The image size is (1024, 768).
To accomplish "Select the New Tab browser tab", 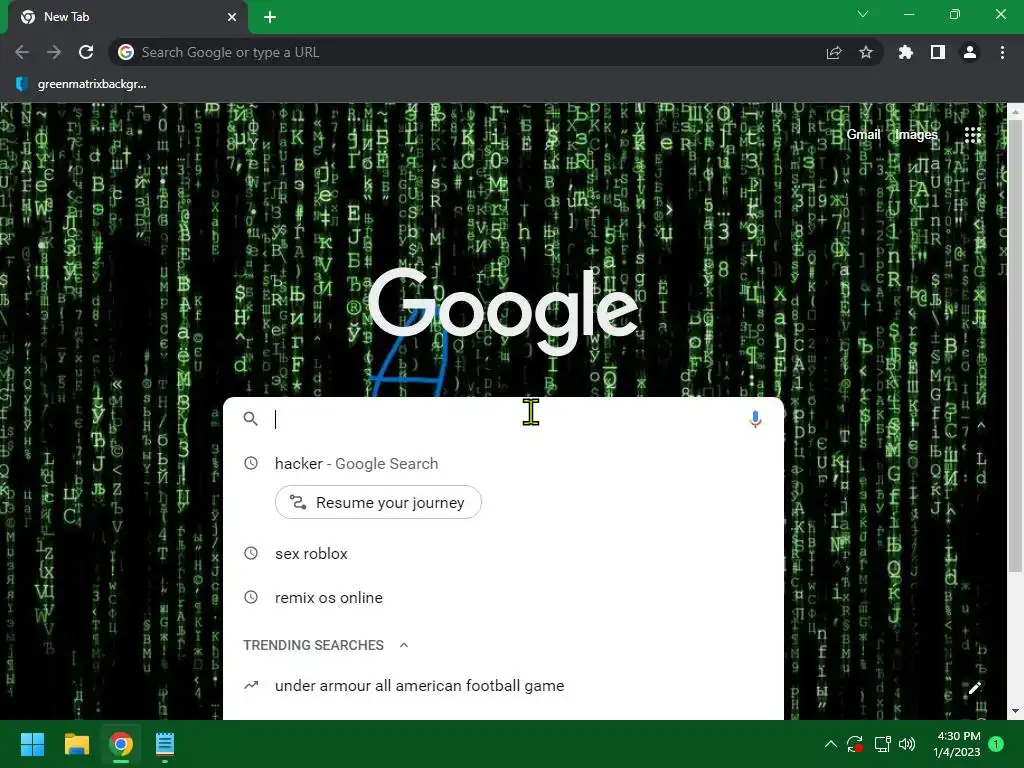I will pyautogui.click(x=128, y=18).
